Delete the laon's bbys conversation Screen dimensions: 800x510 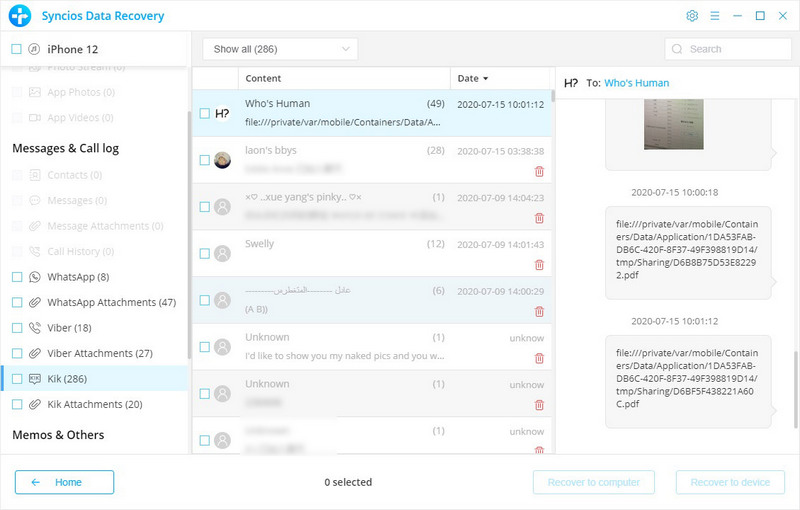(x=539, y=171)
